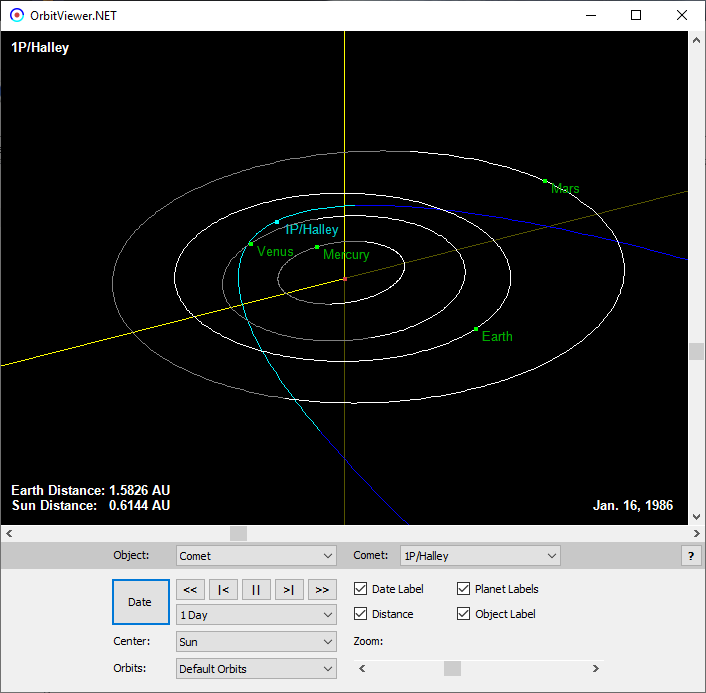Step back one frame with |< button
Viewport: 706px width, 693px height.
(x=223, y=589)
